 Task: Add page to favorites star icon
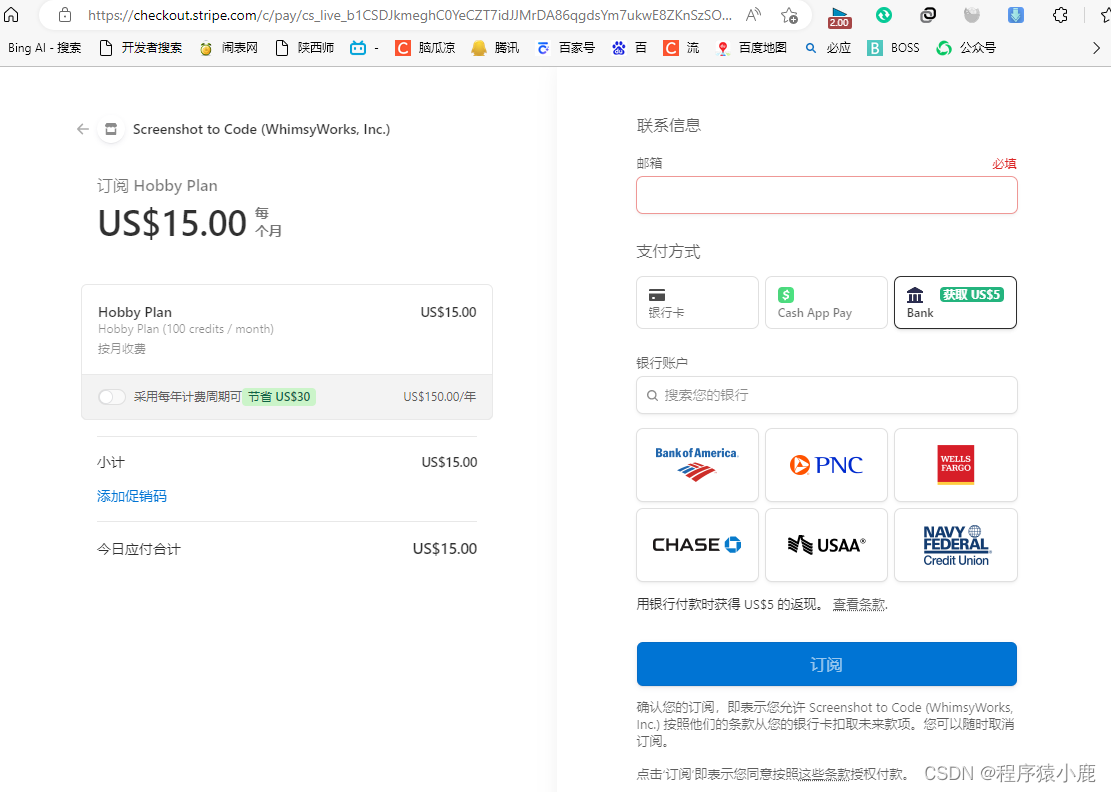789,15
